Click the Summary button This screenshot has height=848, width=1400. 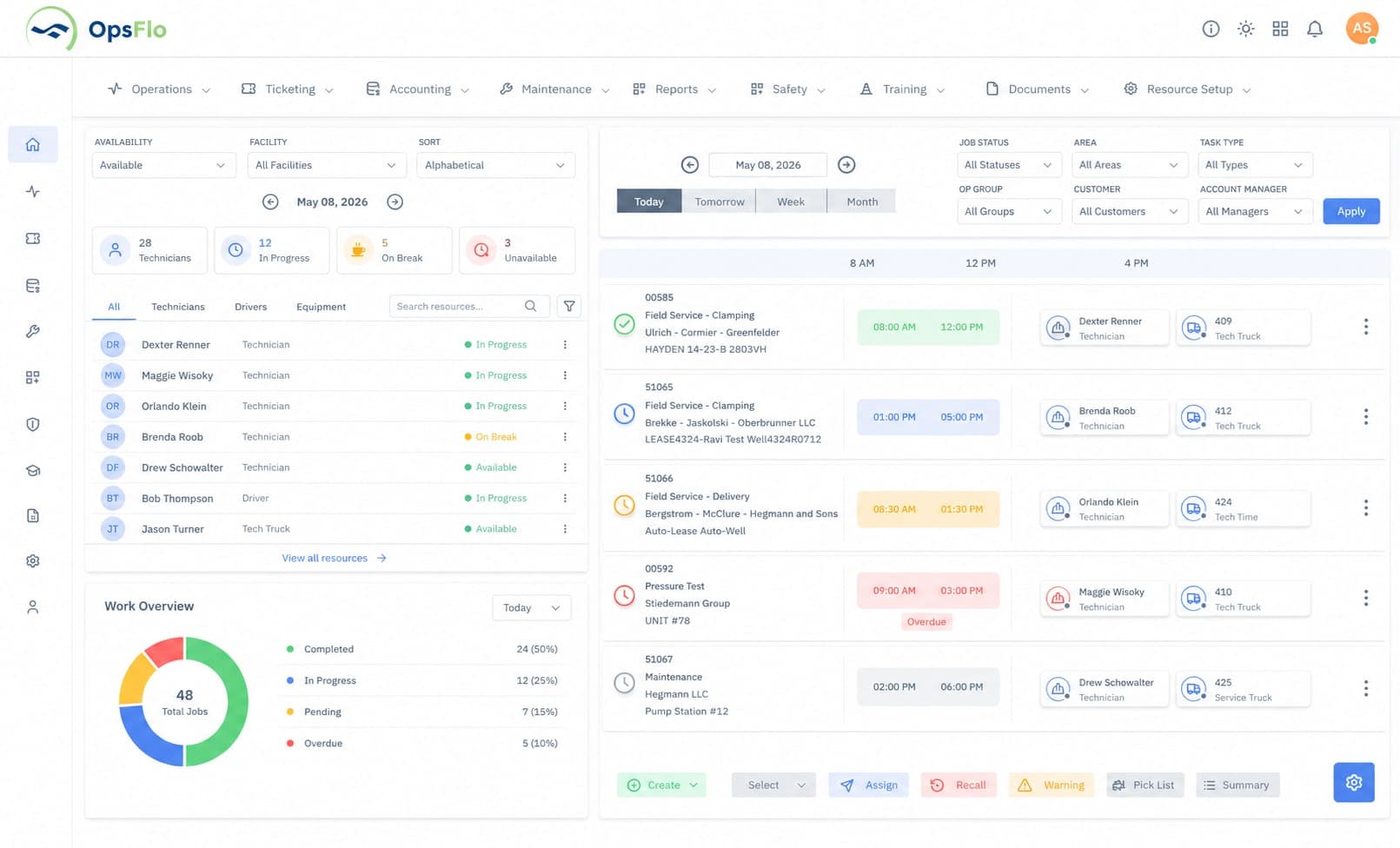point(1237,785)
